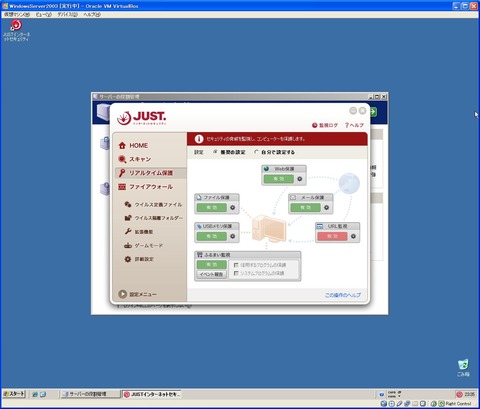This screenshot has height=409, width=480.
Task: Open ヘルプ menu in VirtualBox menu bar
Action: tap(92, 14)
